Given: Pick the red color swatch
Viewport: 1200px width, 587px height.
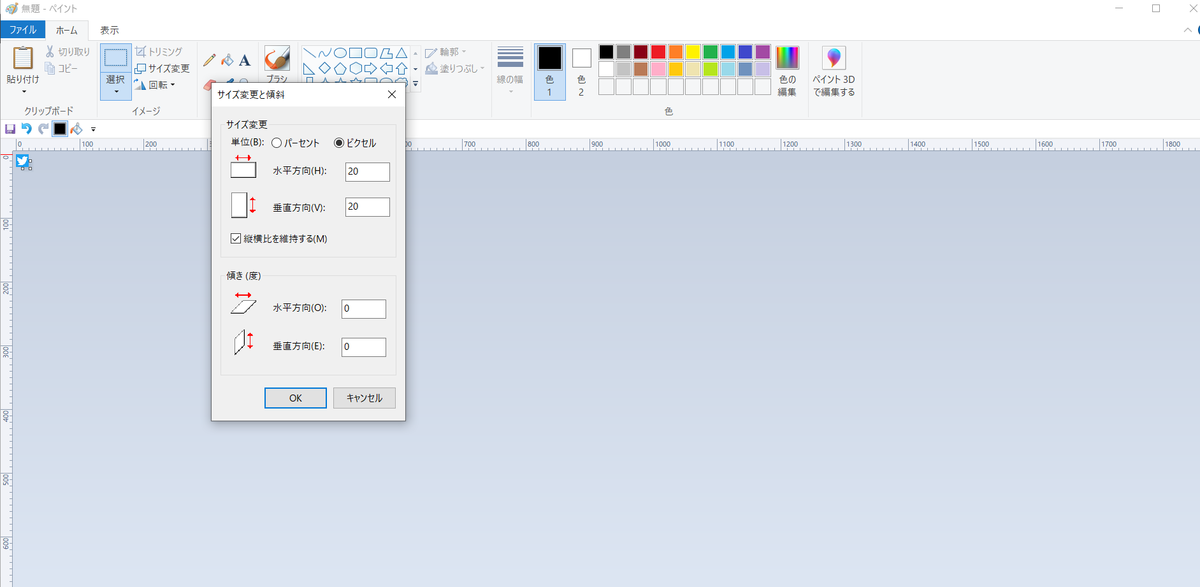Looking at the screenshot, I should pos(658,52).
